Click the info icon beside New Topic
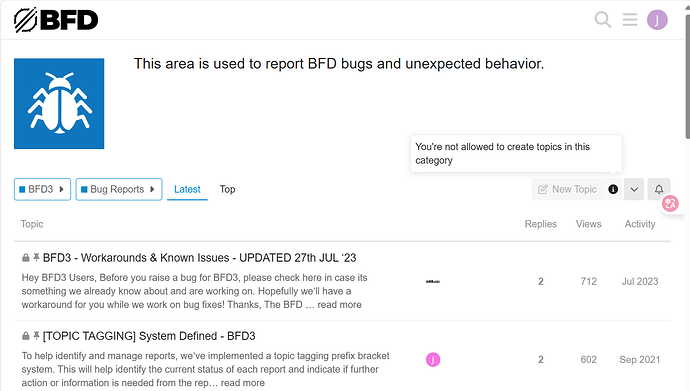 [613, 189]
